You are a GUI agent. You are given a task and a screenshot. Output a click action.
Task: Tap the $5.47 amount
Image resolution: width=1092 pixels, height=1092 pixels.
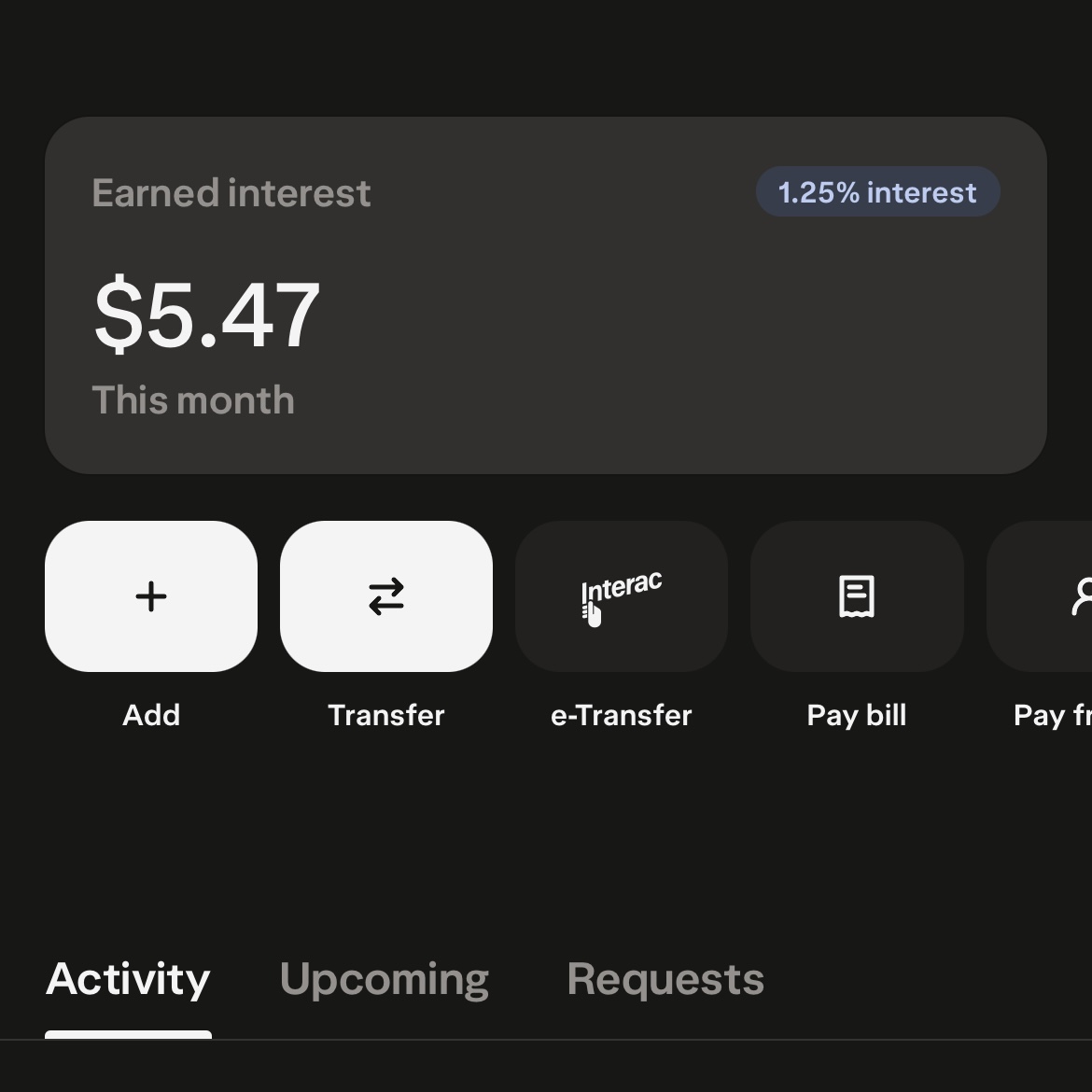(x=207, y=315)
